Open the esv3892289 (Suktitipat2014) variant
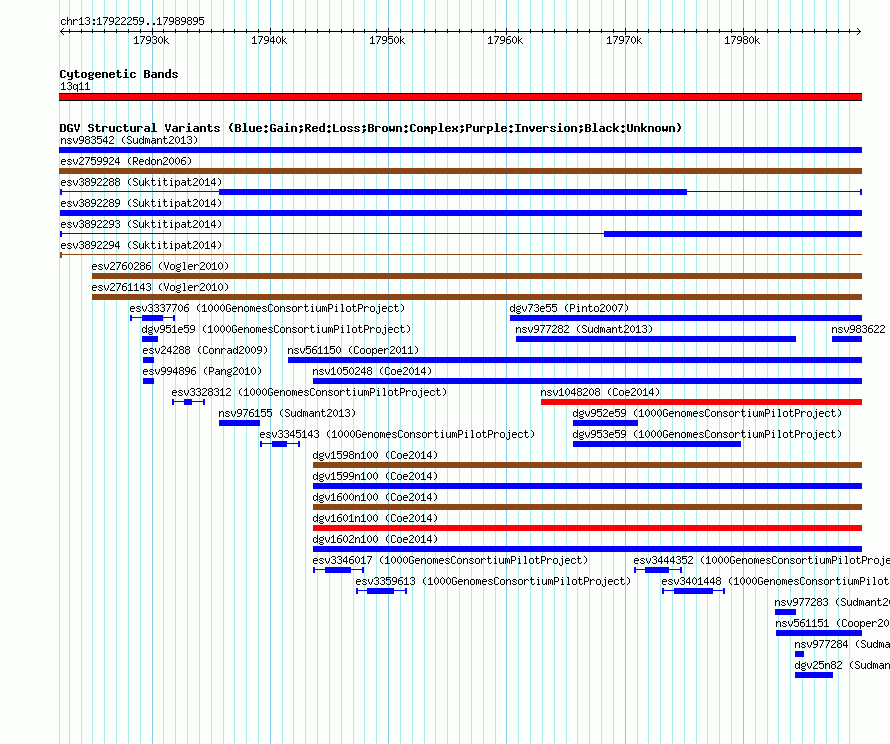The width and height of the screenshot is (890, 744). coord(141,203)
